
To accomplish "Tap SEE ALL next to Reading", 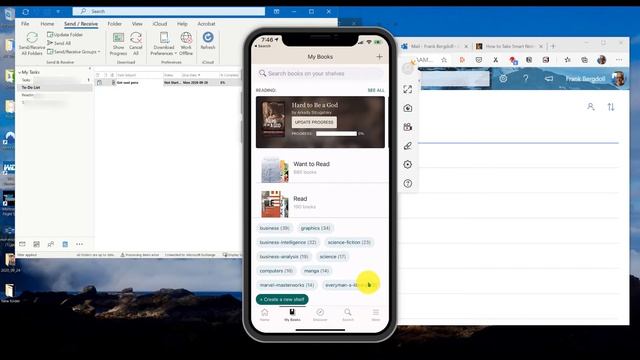I will click(376, 90).
